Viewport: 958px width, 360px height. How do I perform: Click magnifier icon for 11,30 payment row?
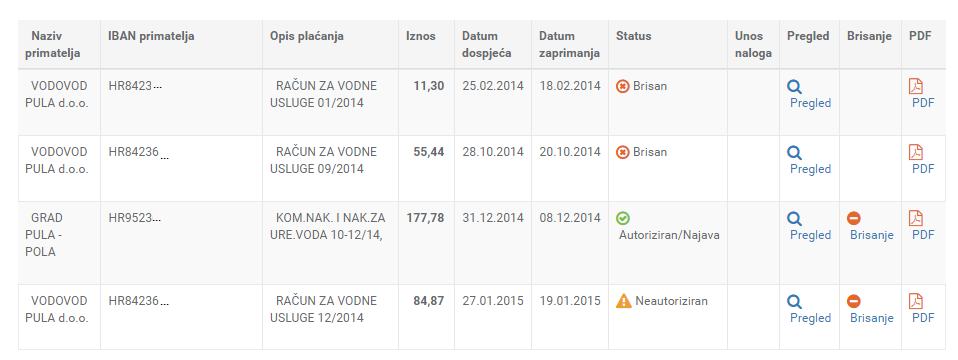794,87
